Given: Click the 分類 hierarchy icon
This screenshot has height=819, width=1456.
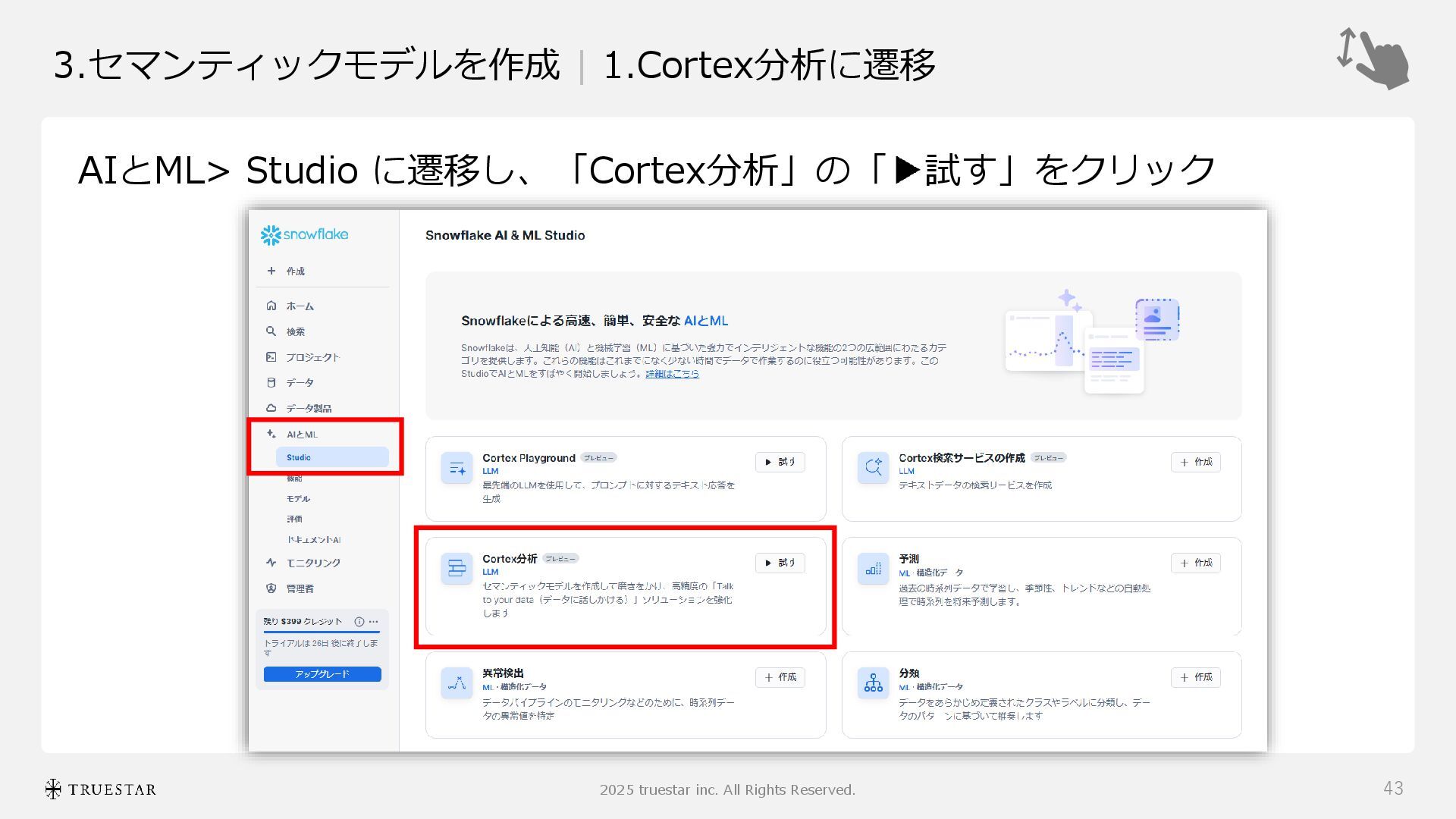Looking at the screenshot, I should pos(873,683).
